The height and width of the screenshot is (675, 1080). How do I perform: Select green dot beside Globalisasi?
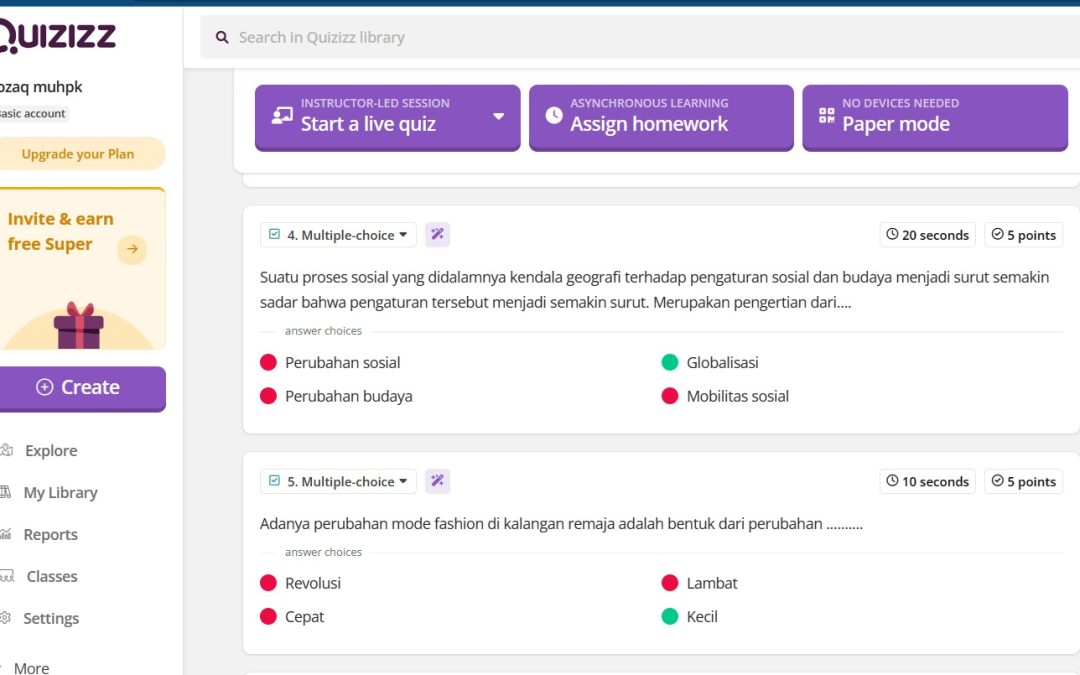[x=670, y=362]
